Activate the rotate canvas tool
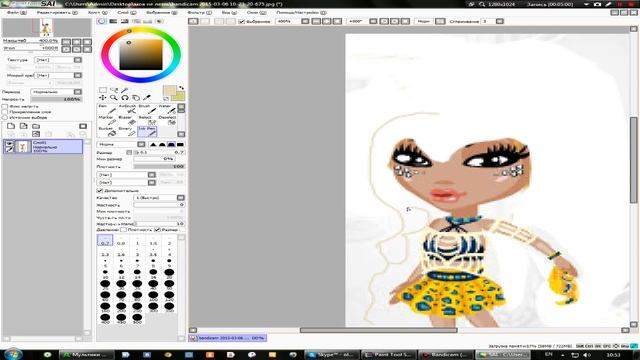The height and width of the screenshot is (360, 640). tap(124, 98)
